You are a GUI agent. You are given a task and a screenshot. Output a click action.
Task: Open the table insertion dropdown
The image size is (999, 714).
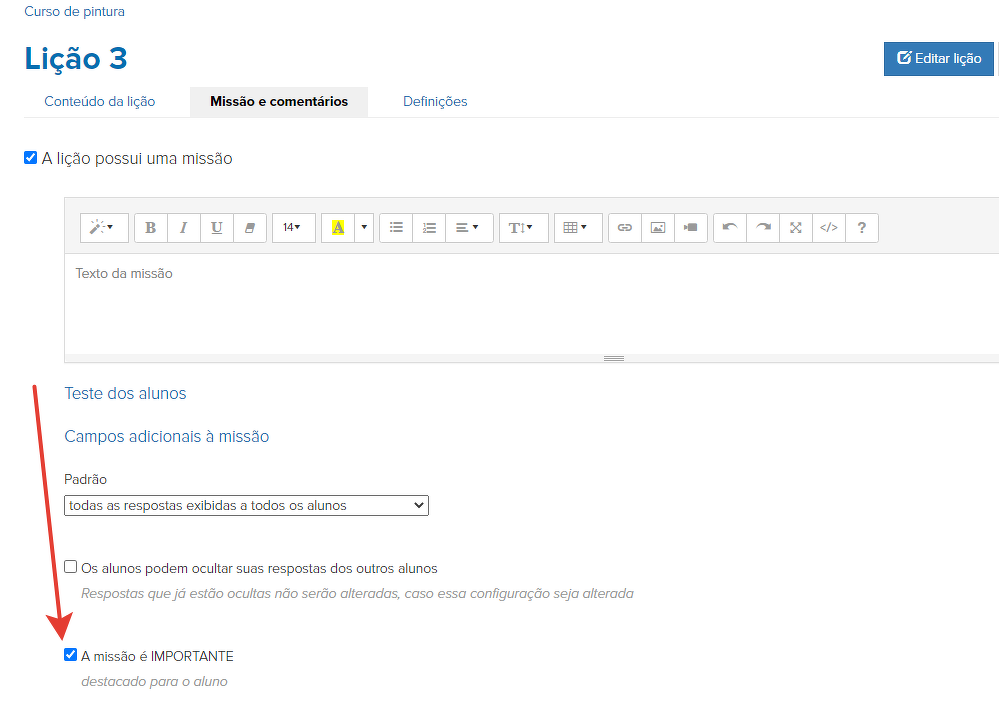tap(576, 228)
